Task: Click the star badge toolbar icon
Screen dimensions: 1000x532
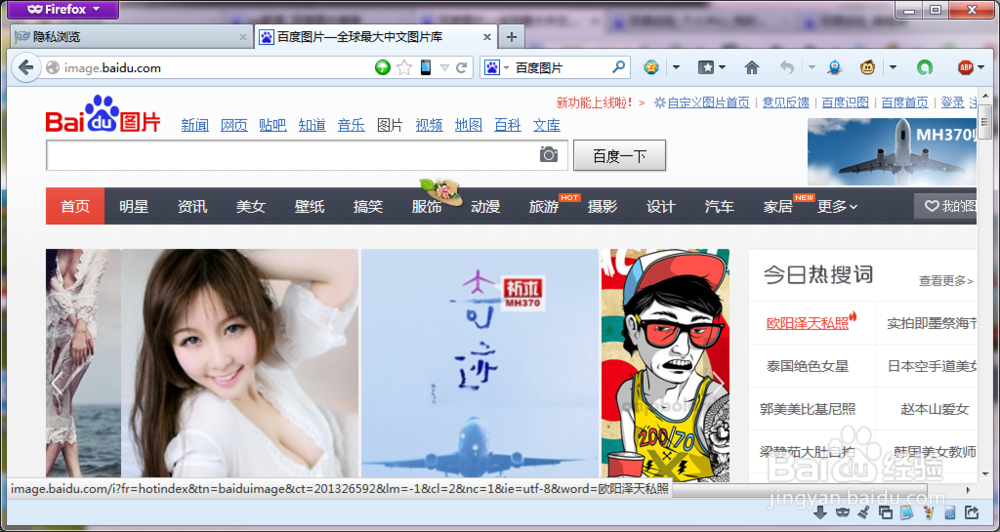Action: [651, 67]
